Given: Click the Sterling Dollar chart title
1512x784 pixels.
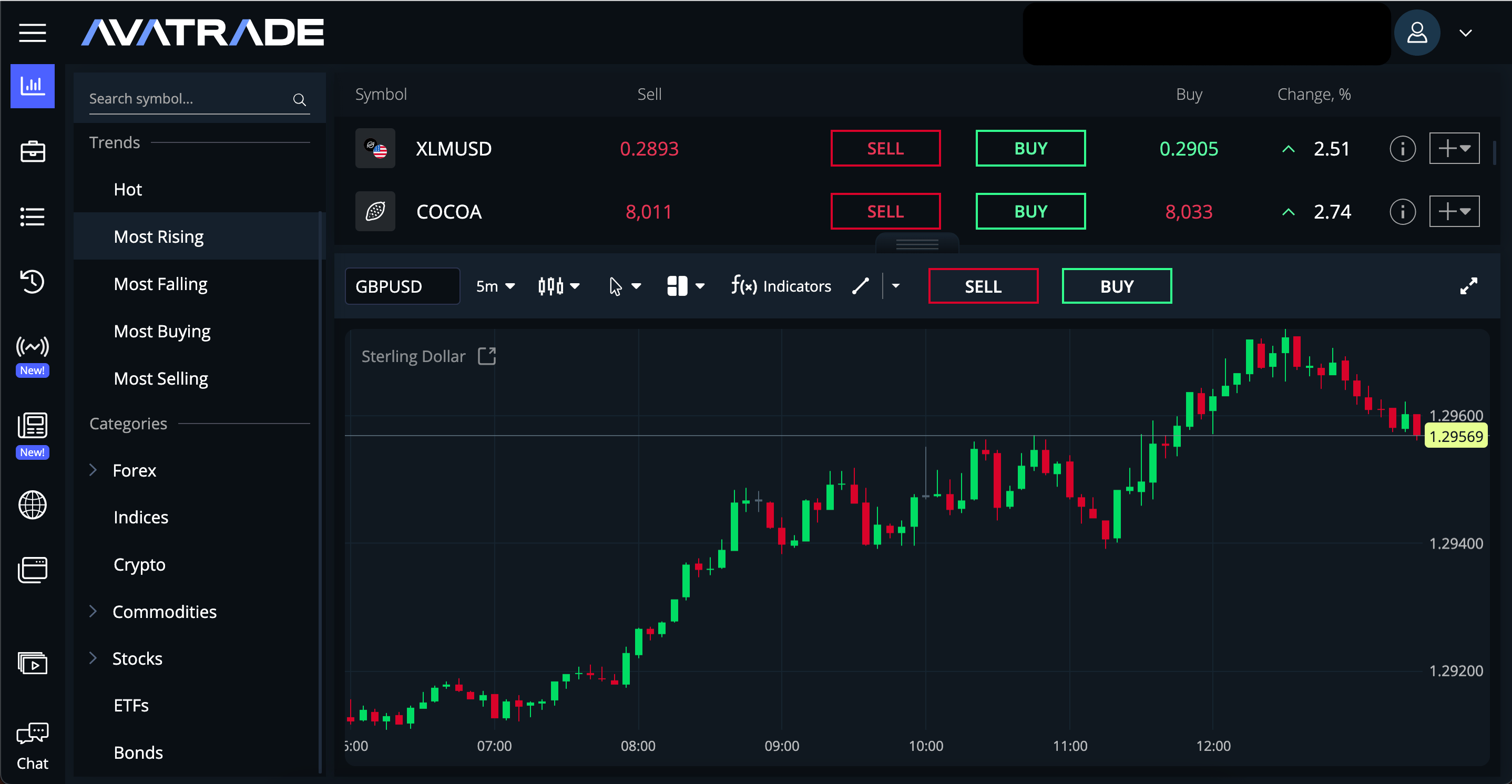Looking at the screenshot, I should tap(413, 356).
